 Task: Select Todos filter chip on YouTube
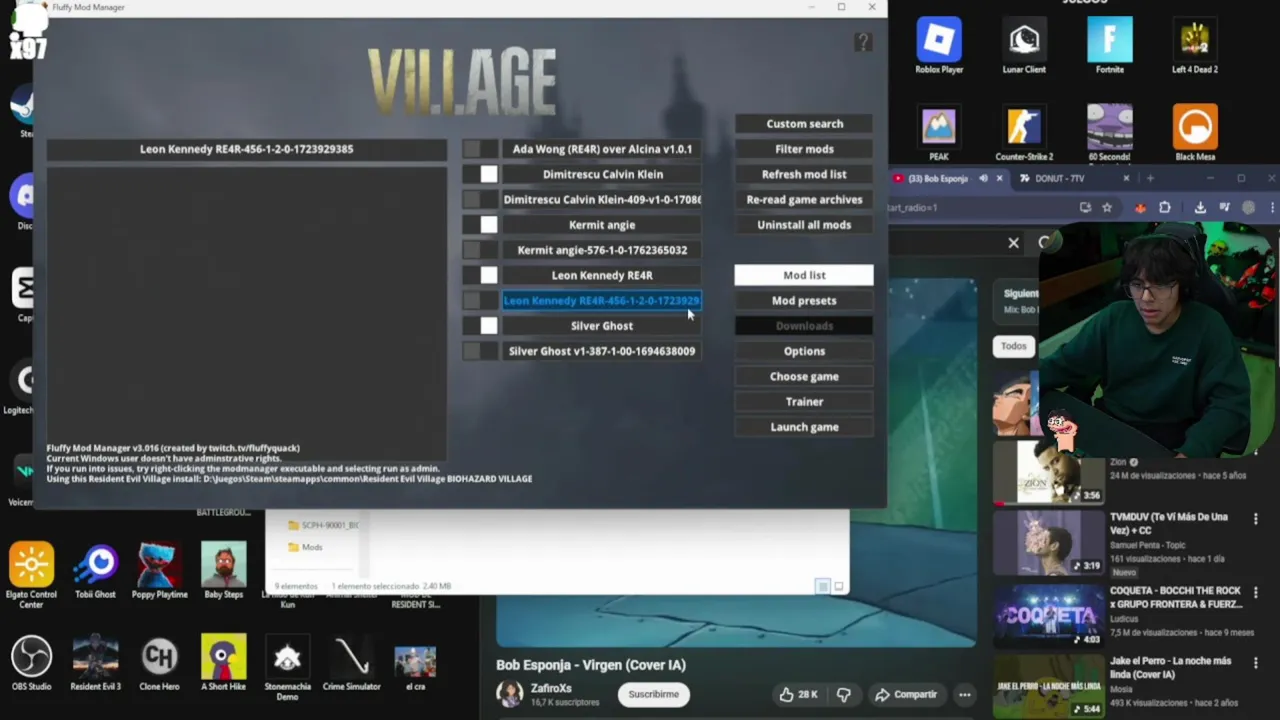1013,346
